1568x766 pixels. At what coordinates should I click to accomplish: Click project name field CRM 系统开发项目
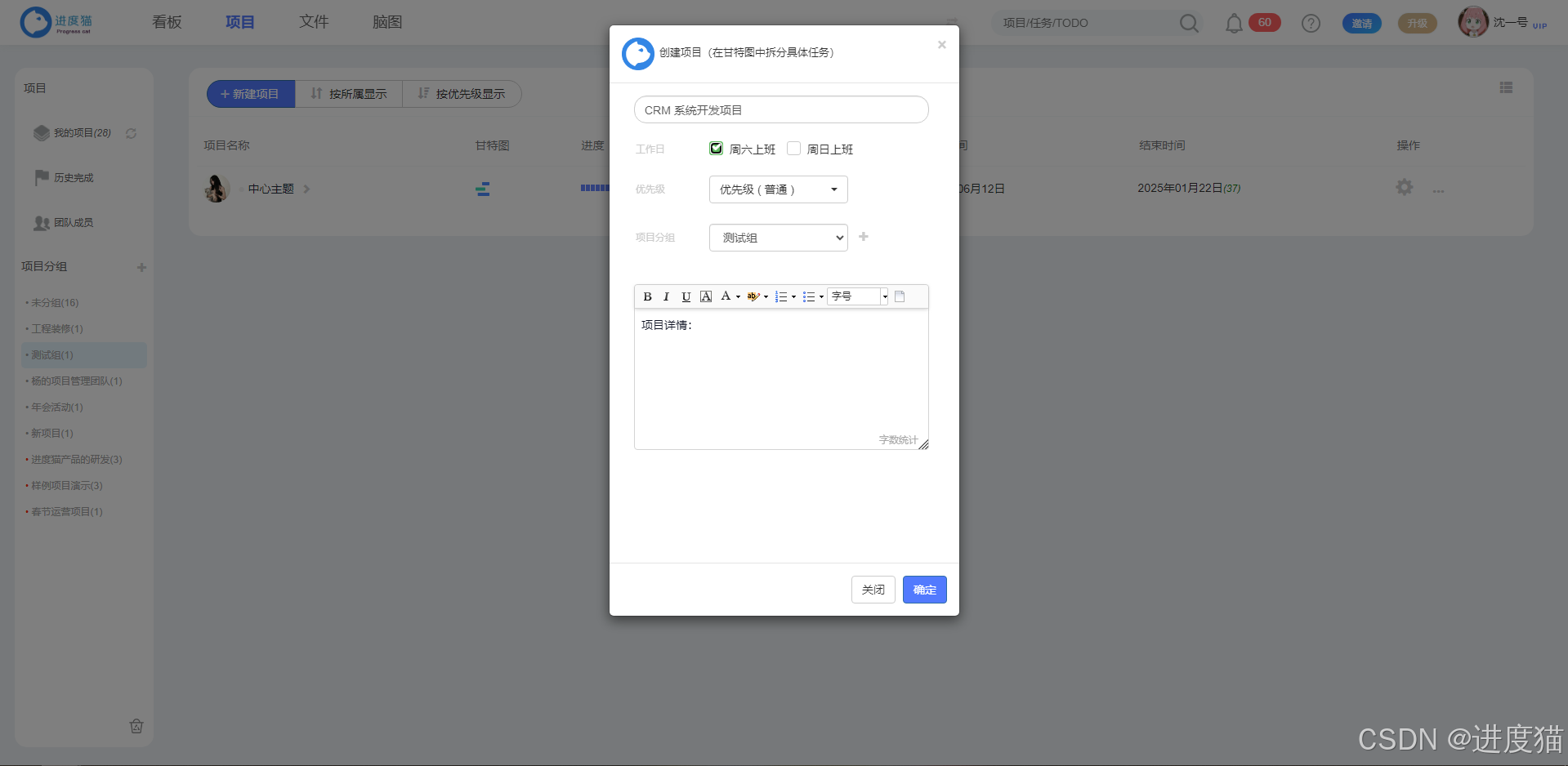click(781, 110)
